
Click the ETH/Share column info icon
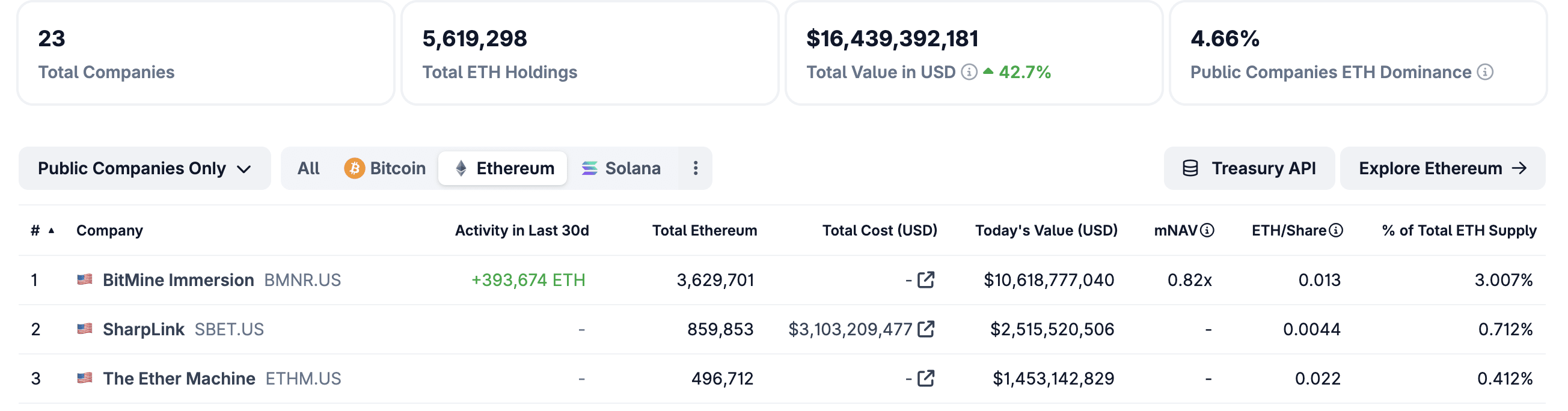pos(1336,230)
